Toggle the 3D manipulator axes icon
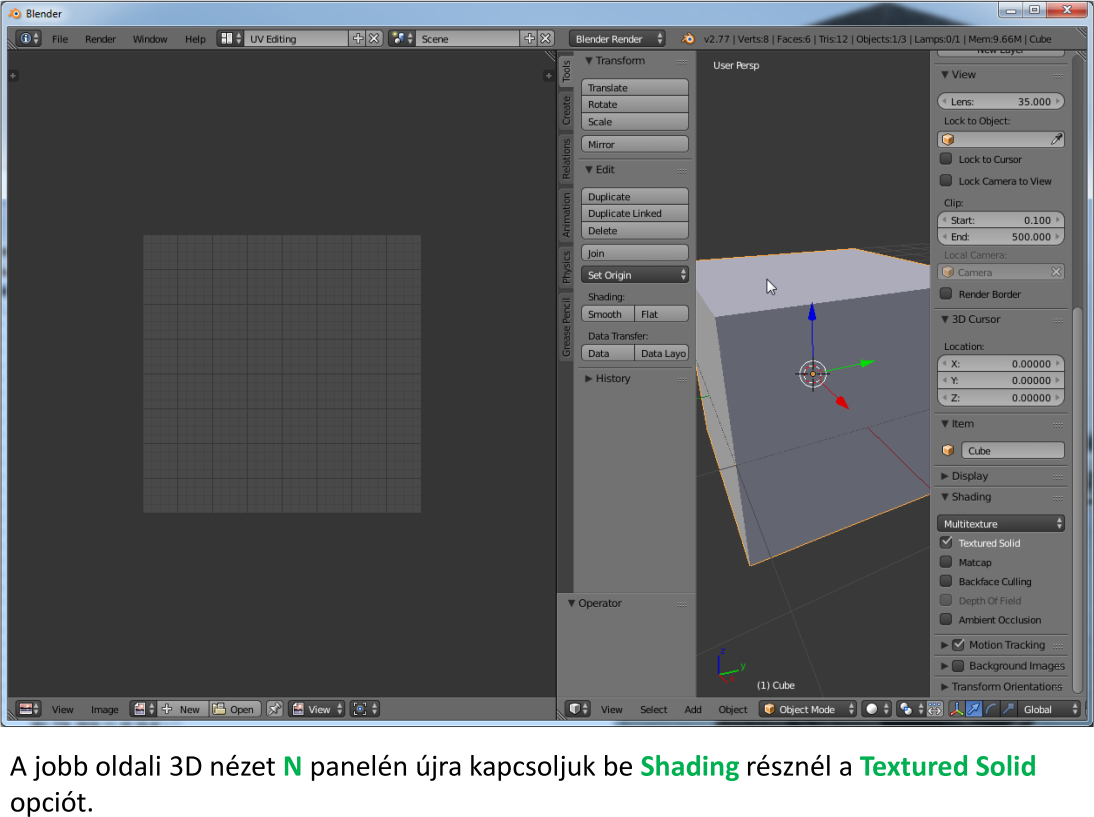 point(957,709)
